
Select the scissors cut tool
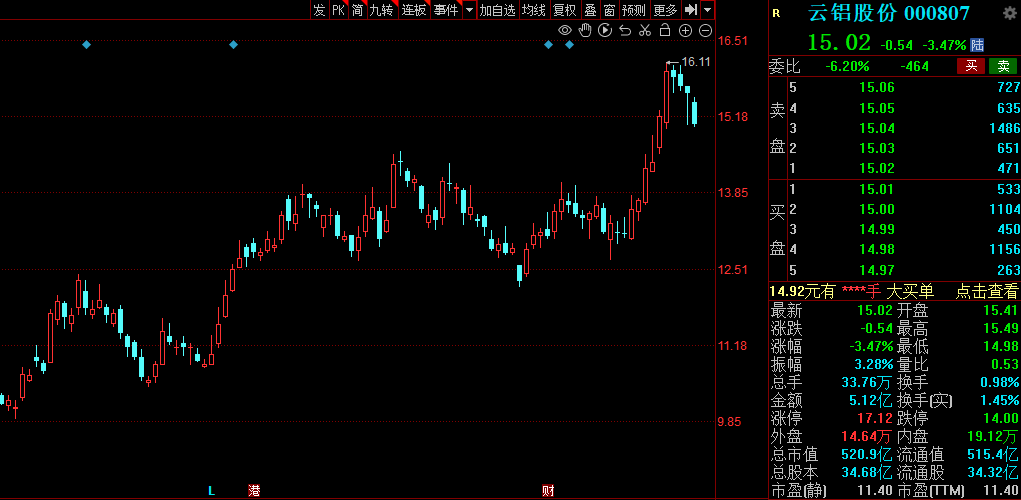[x=645, y=30]
